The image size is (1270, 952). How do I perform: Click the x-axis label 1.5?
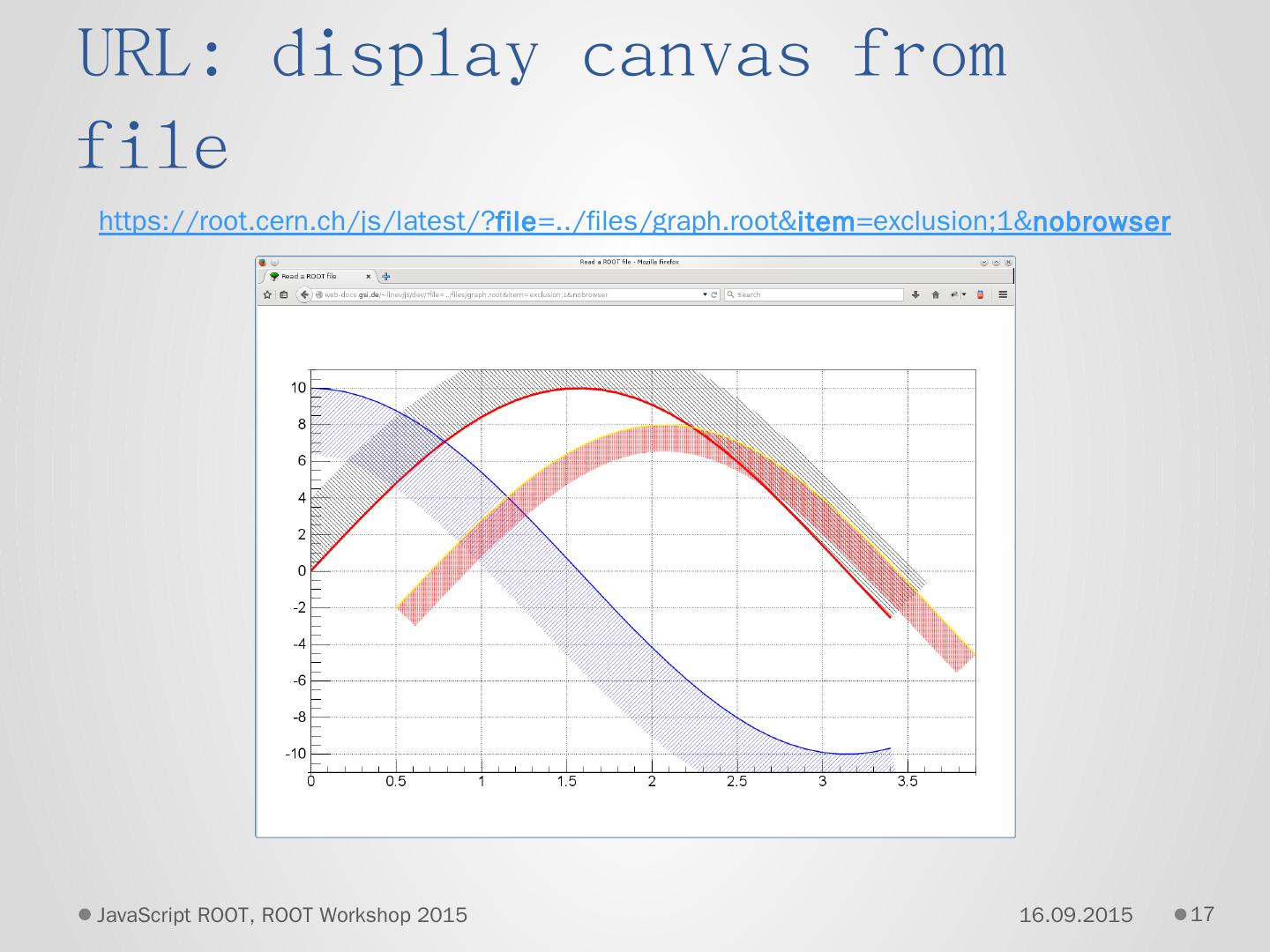click(567, 781)
